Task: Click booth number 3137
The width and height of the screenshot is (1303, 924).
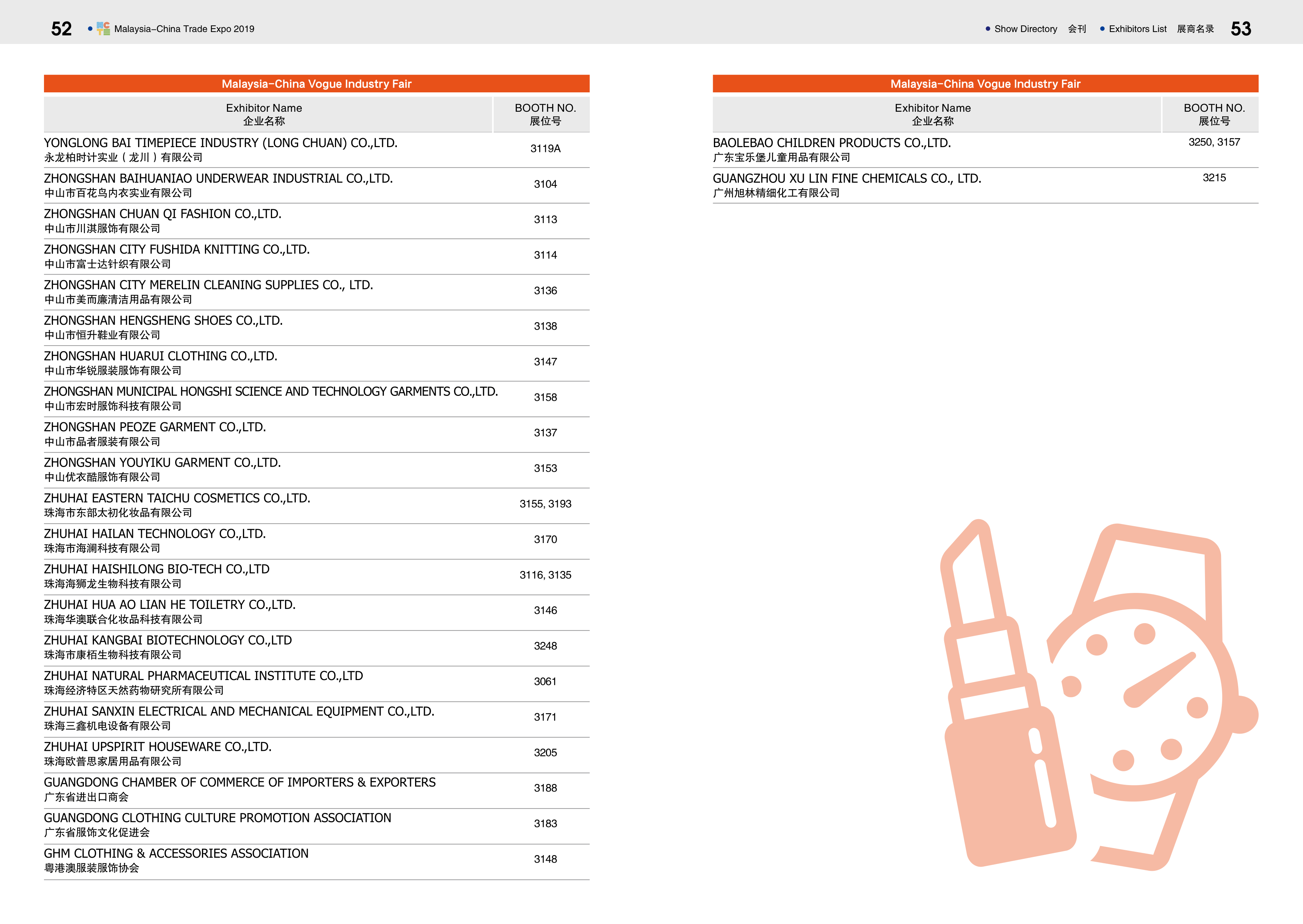Action: (545, 433)
